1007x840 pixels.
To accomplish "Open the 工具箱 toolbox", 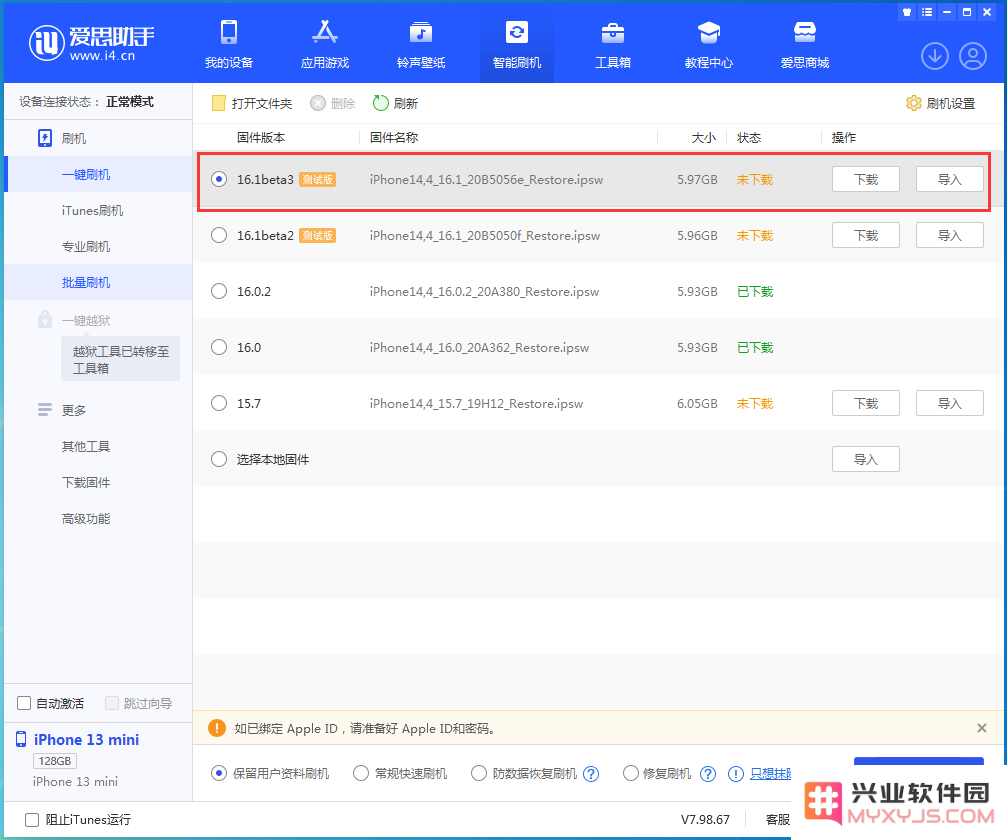I will tap(613, 44).
